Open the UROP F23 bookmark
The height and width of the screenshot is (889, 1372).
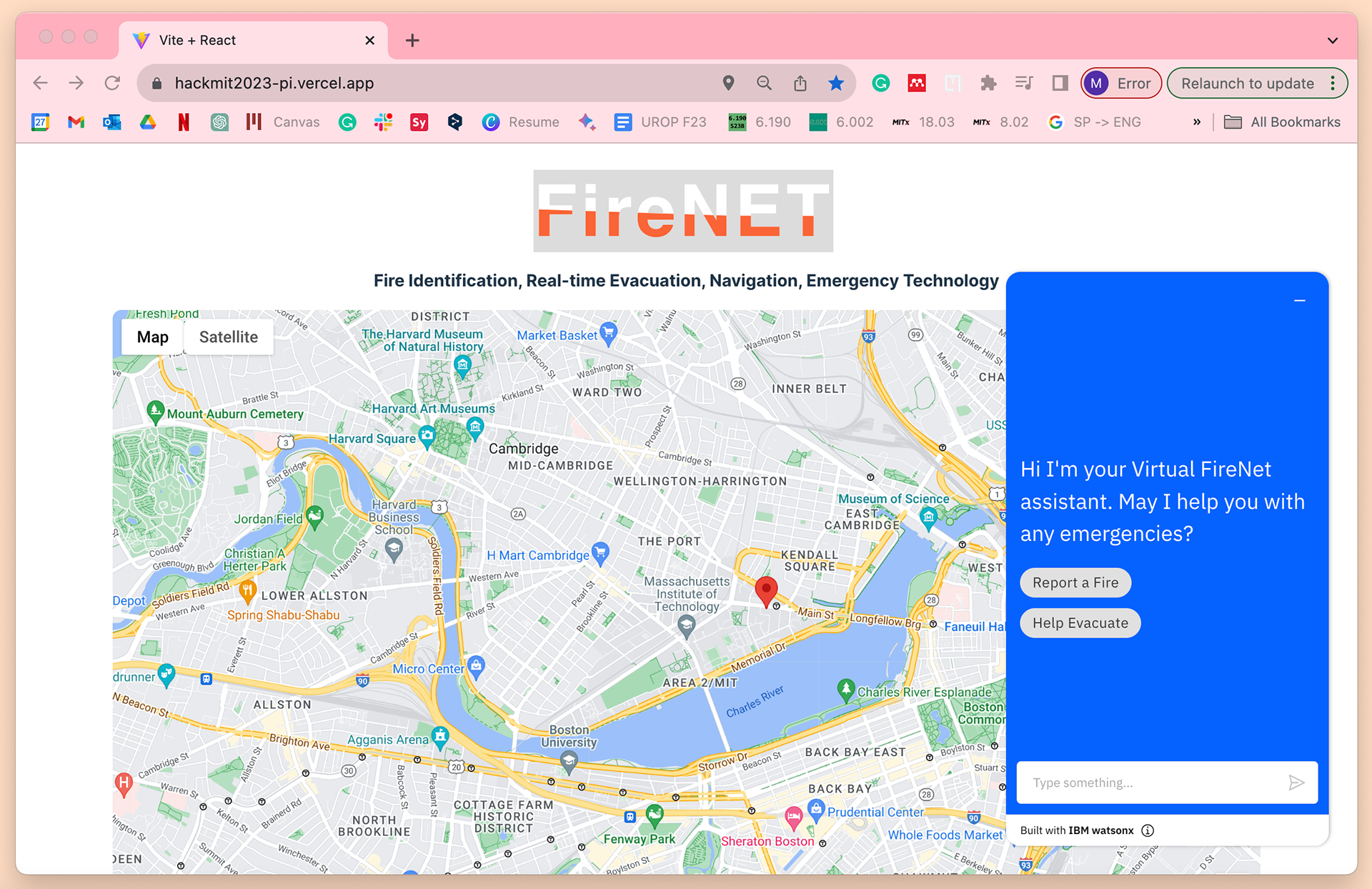coord(660,122)
